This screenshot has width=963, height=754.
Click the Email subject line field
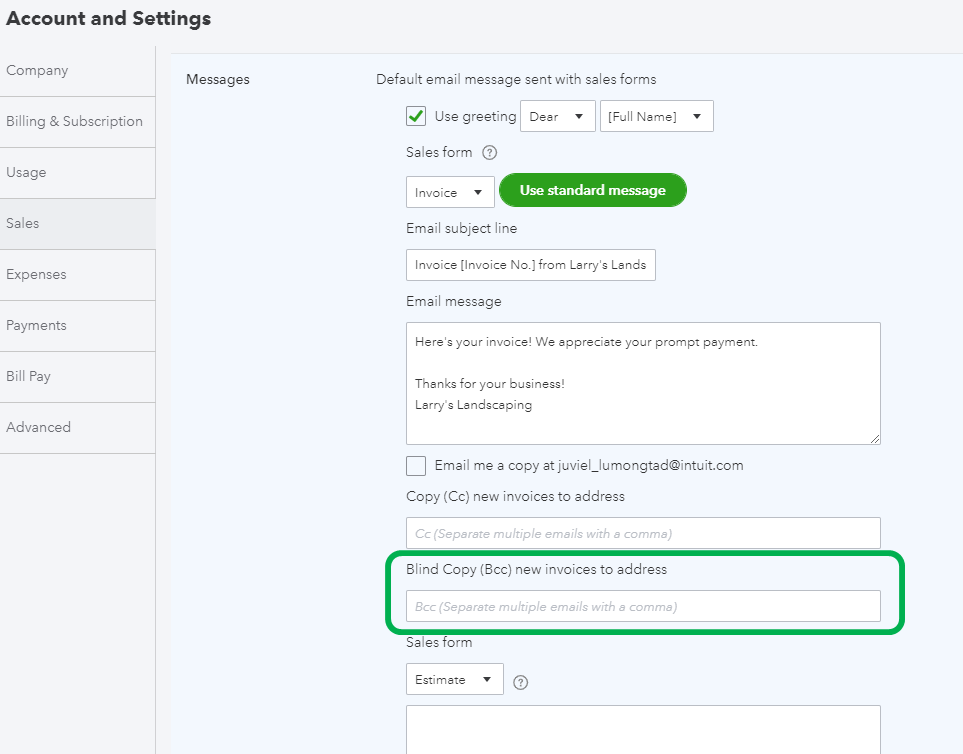pyautogui.click(x=530, y=265)
